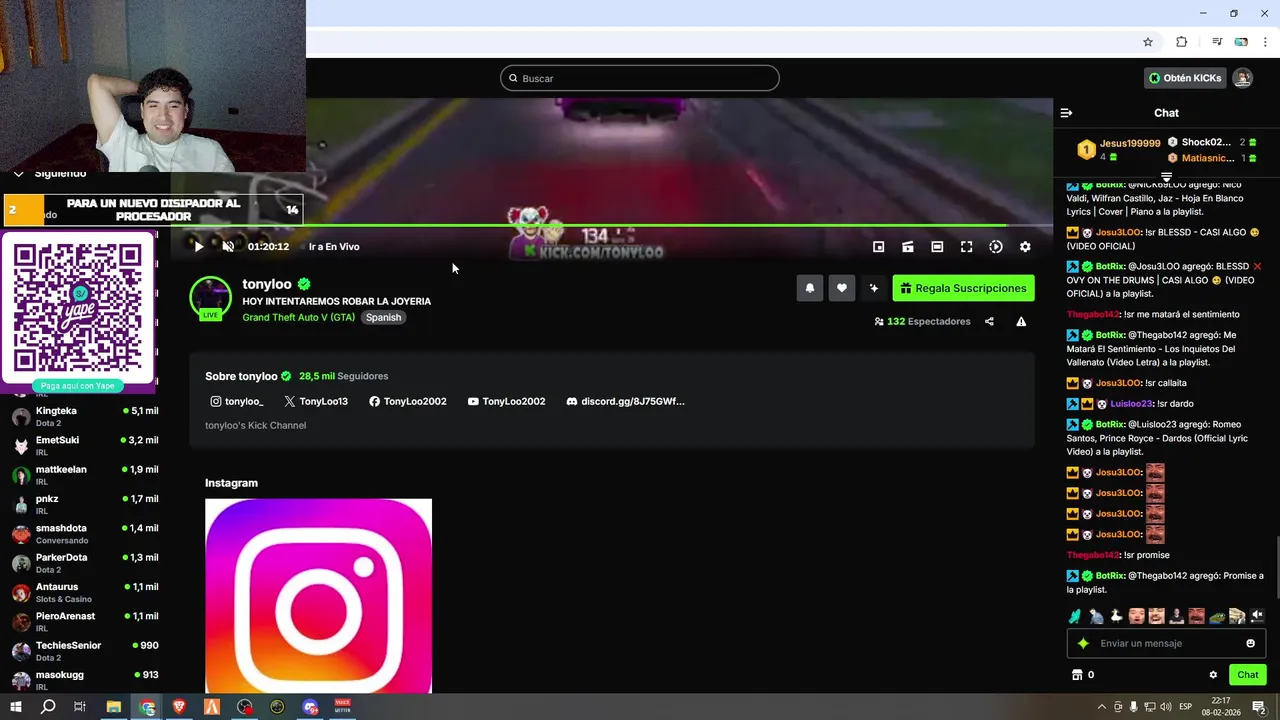Enable picture-in-picture mini player
Viewport: 1280px width, 720px height.
click(x=878, y=247)
